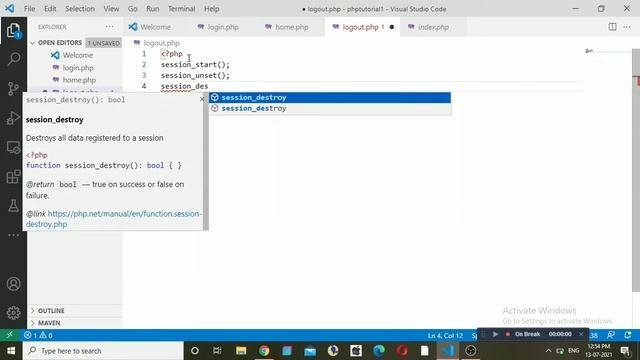This screenshot has height=360, width=640.
Task: Show additional views ellipsis in activity bar
Action: coord(13,235)
